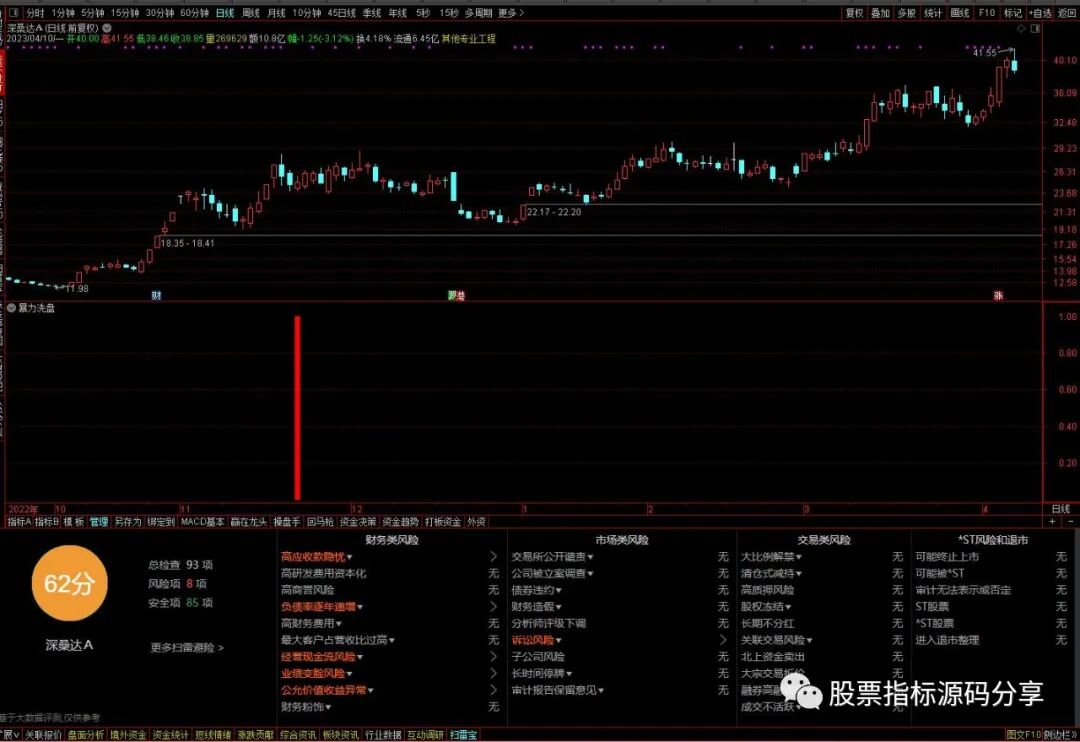
Task: Expand 经营现金流风险 row chevron
Action: (493, 657)
